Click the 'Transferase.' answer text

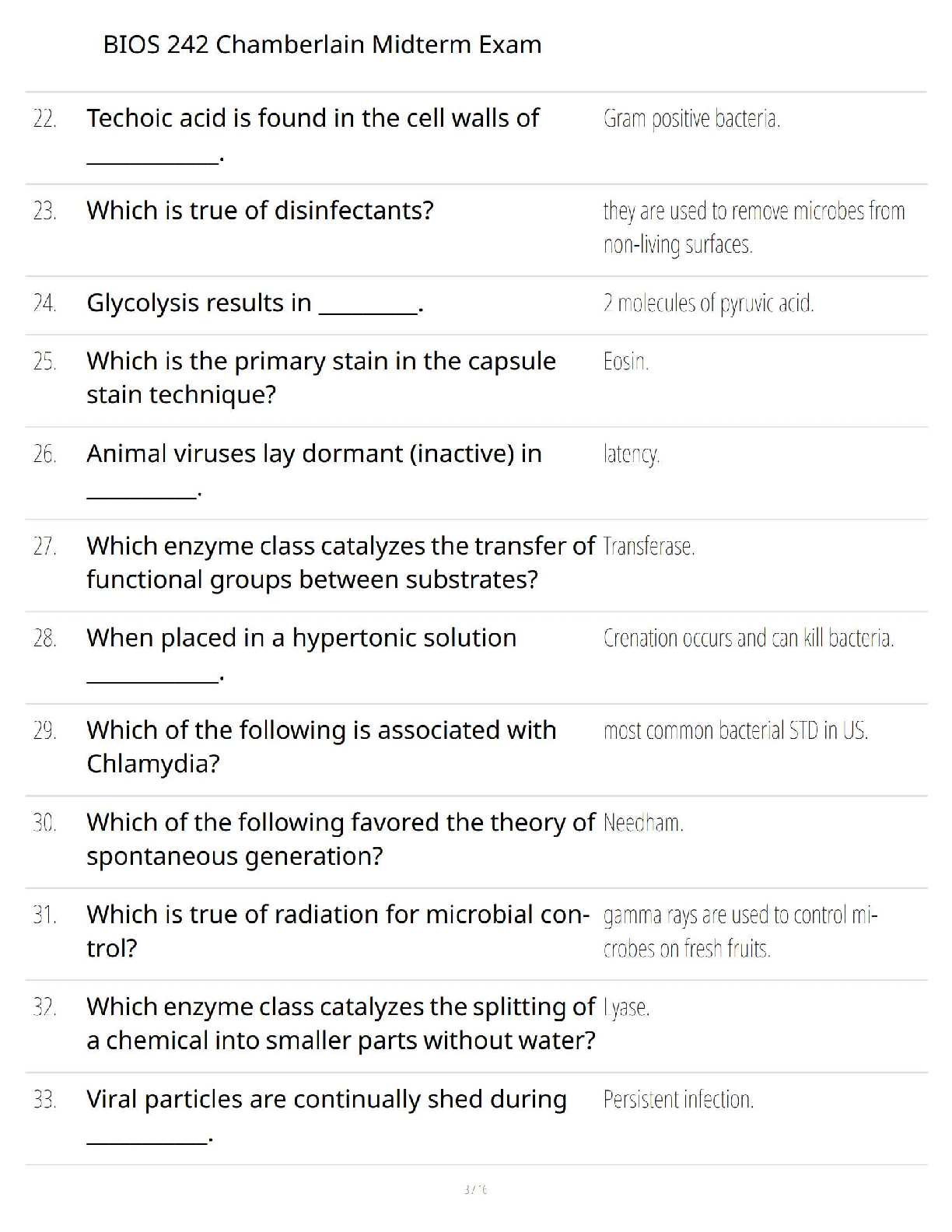click(x=649, y=547)
